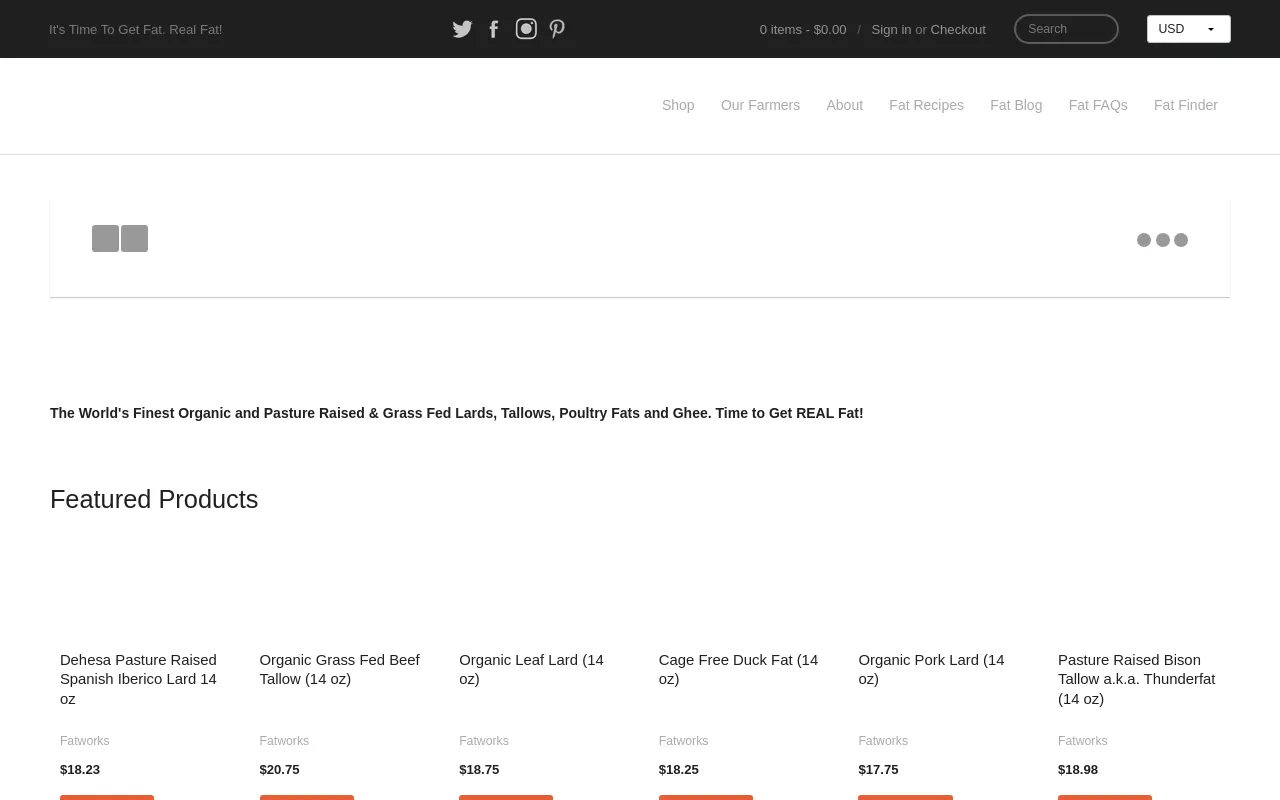Screen dimensions: 1280x800
Task: Click the right slideshow arrow square
Action: [x=135, y=238]
